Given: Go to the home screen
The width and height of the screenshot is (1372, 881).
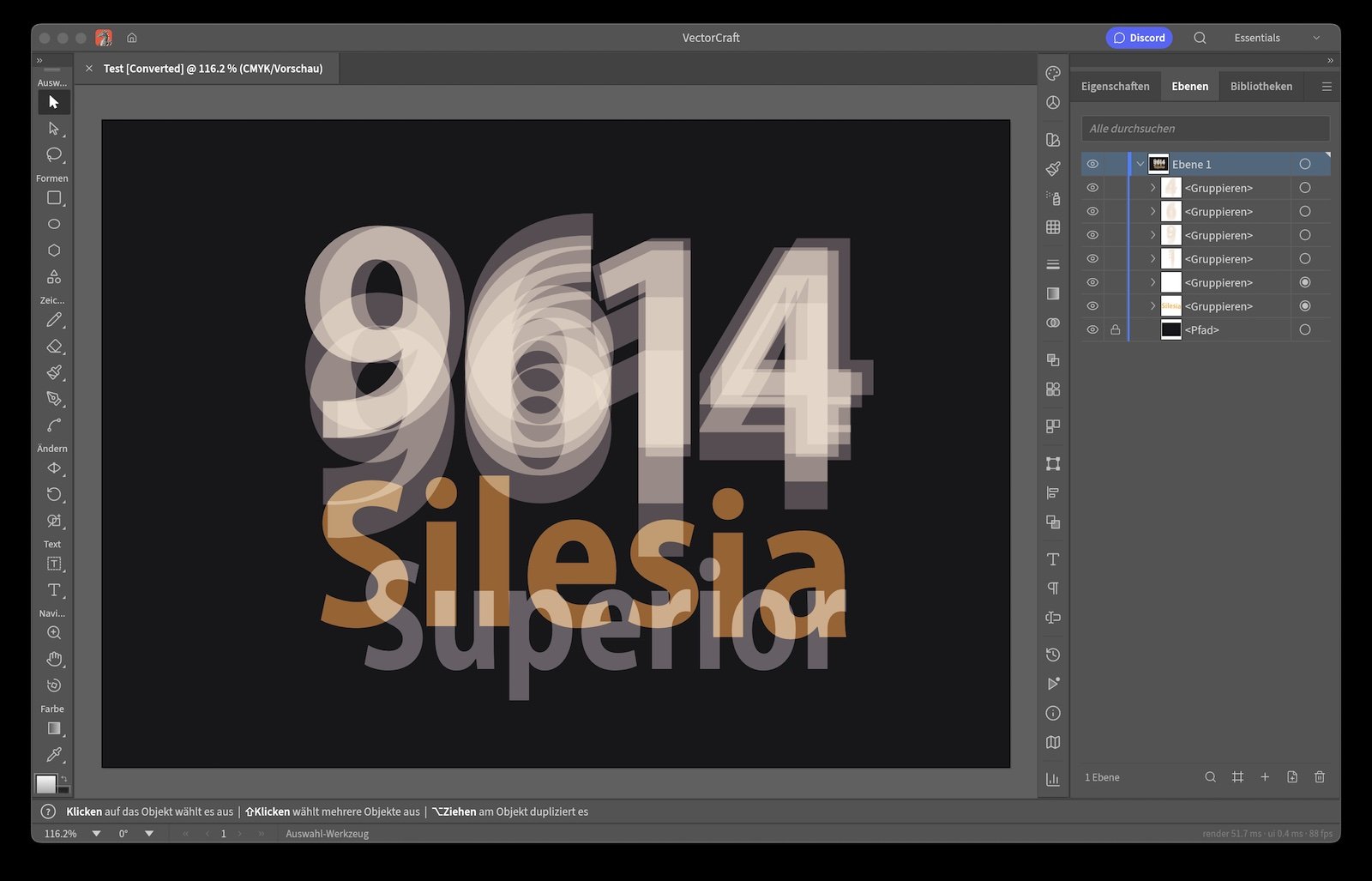Looking at the screenshot, I should coord(132,38).
